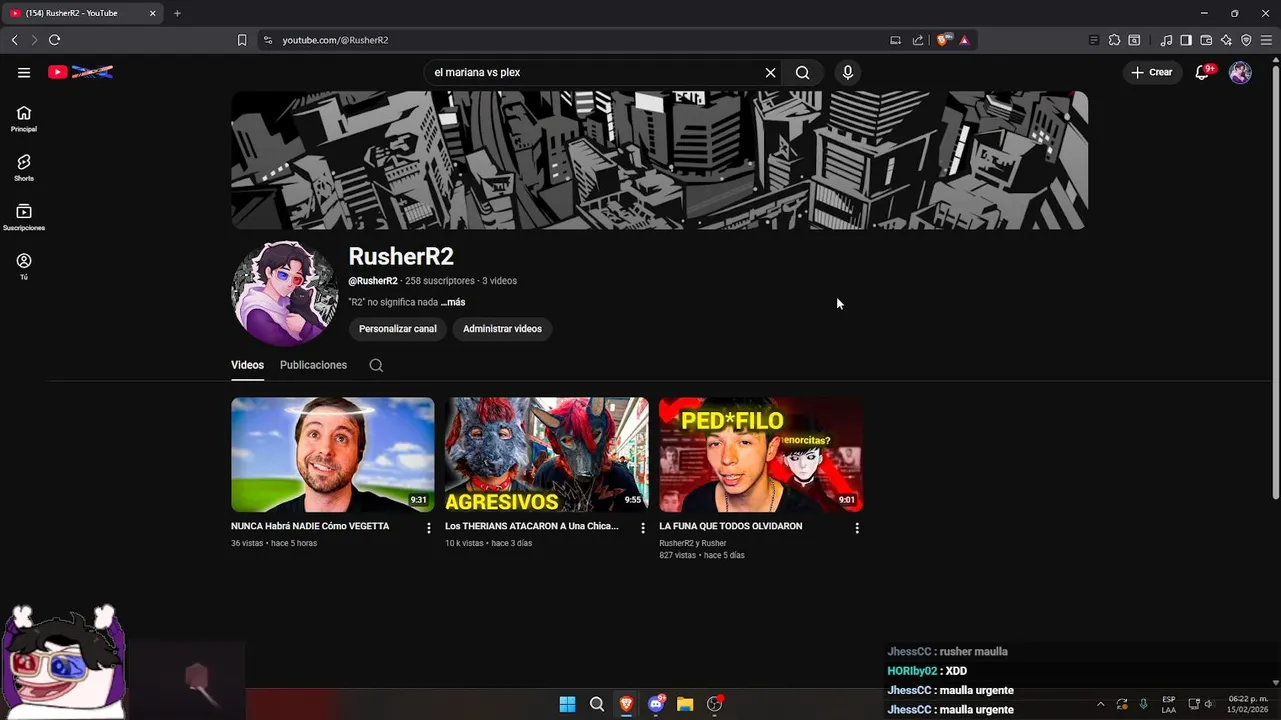Switch to the Videos tab
1281x720 pixels.
247,365
